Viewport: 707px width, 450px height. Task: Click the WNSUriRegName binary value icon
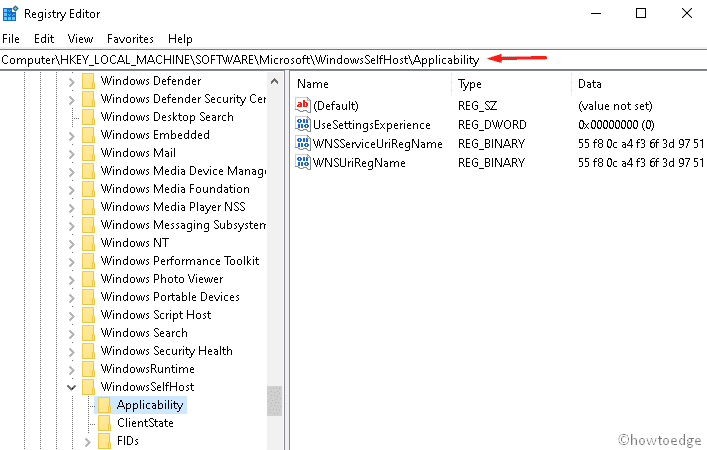304,163
